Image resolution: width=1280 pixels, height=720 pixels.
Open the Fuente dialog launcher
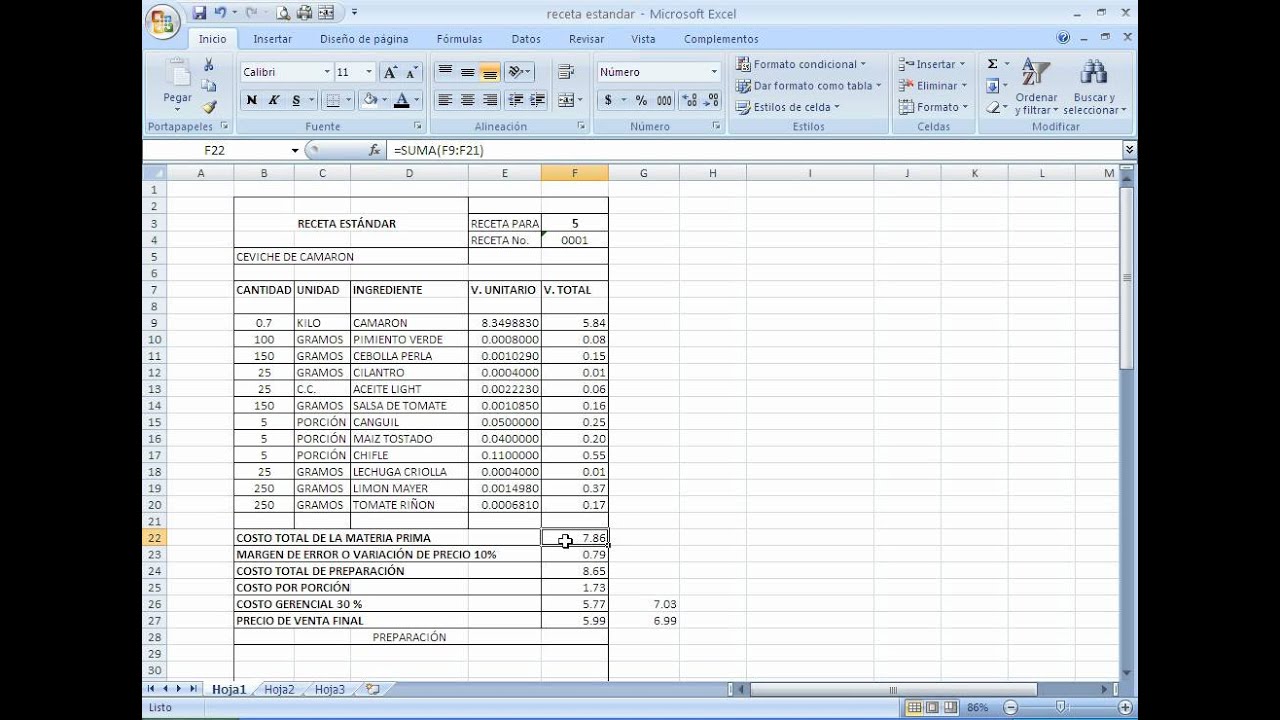417,126
